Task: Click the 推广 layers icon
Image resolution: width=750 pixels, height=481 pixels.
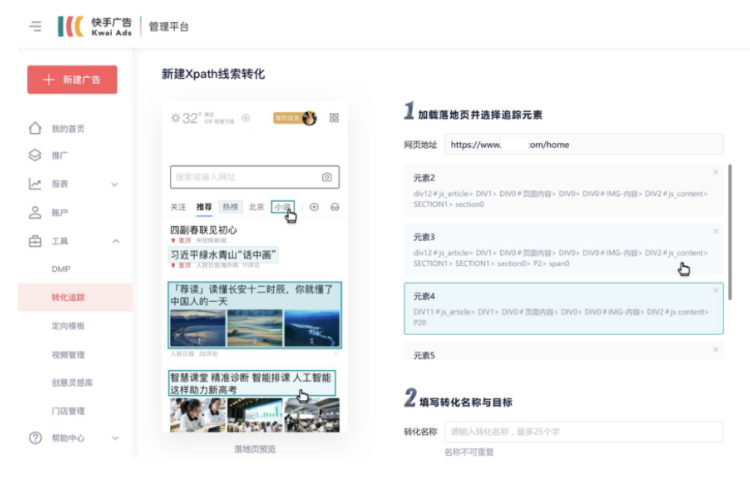Action: [35, 156]
